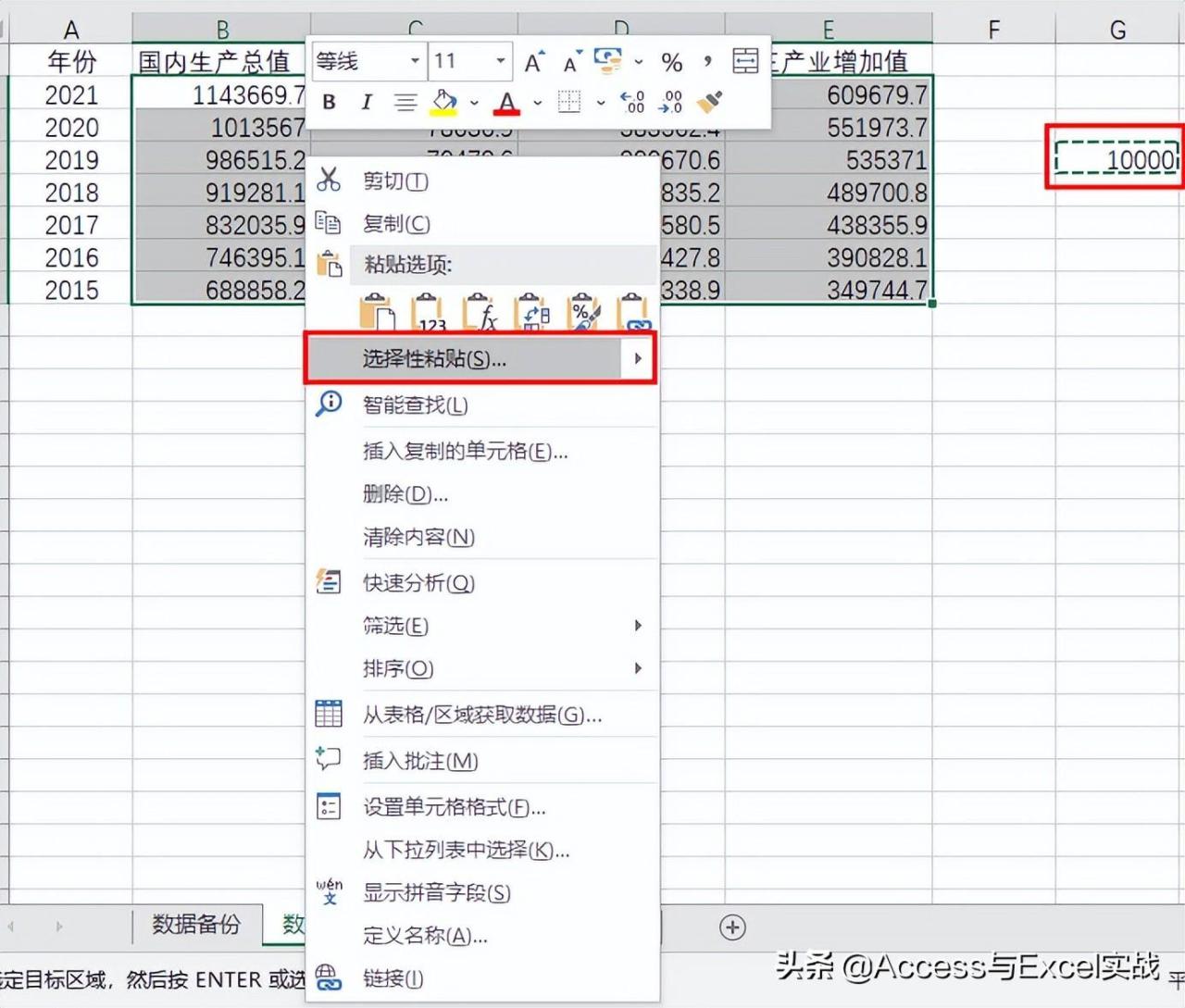Select cell showing 1143669.7
Viewport: 1185px width, 1008px height.
click(221, 94)
